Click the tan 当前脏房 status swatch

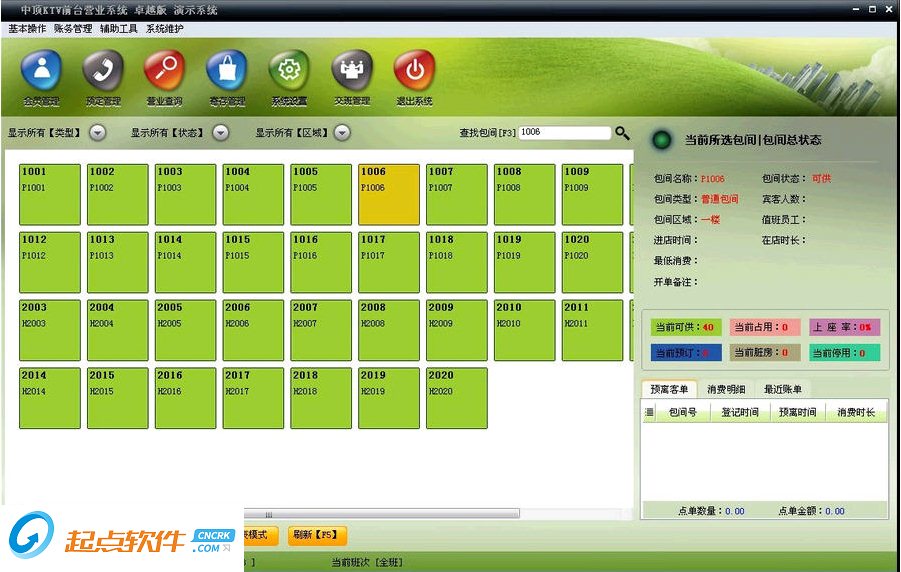(765, 352)
